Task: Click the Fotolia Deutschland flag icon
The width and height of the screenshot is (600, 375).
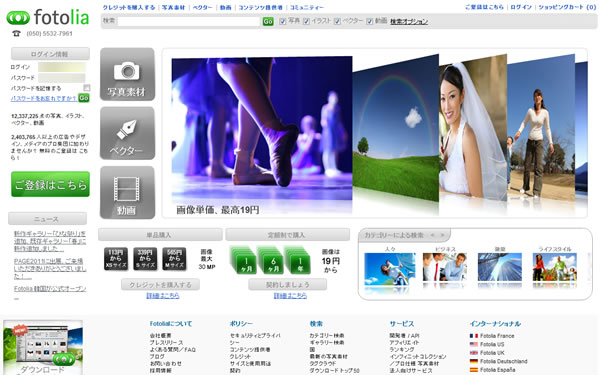Action: [x=474, y=361]
